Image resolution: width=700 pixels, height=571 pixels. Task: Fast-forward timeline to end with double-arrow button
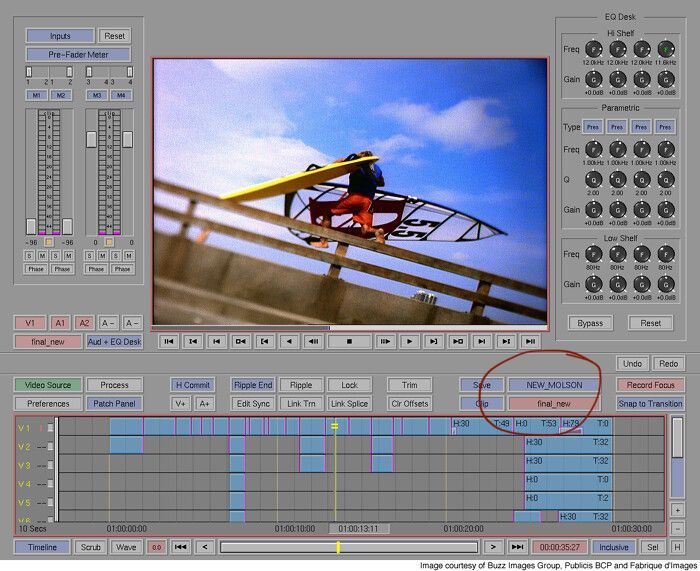click(517, 547)
